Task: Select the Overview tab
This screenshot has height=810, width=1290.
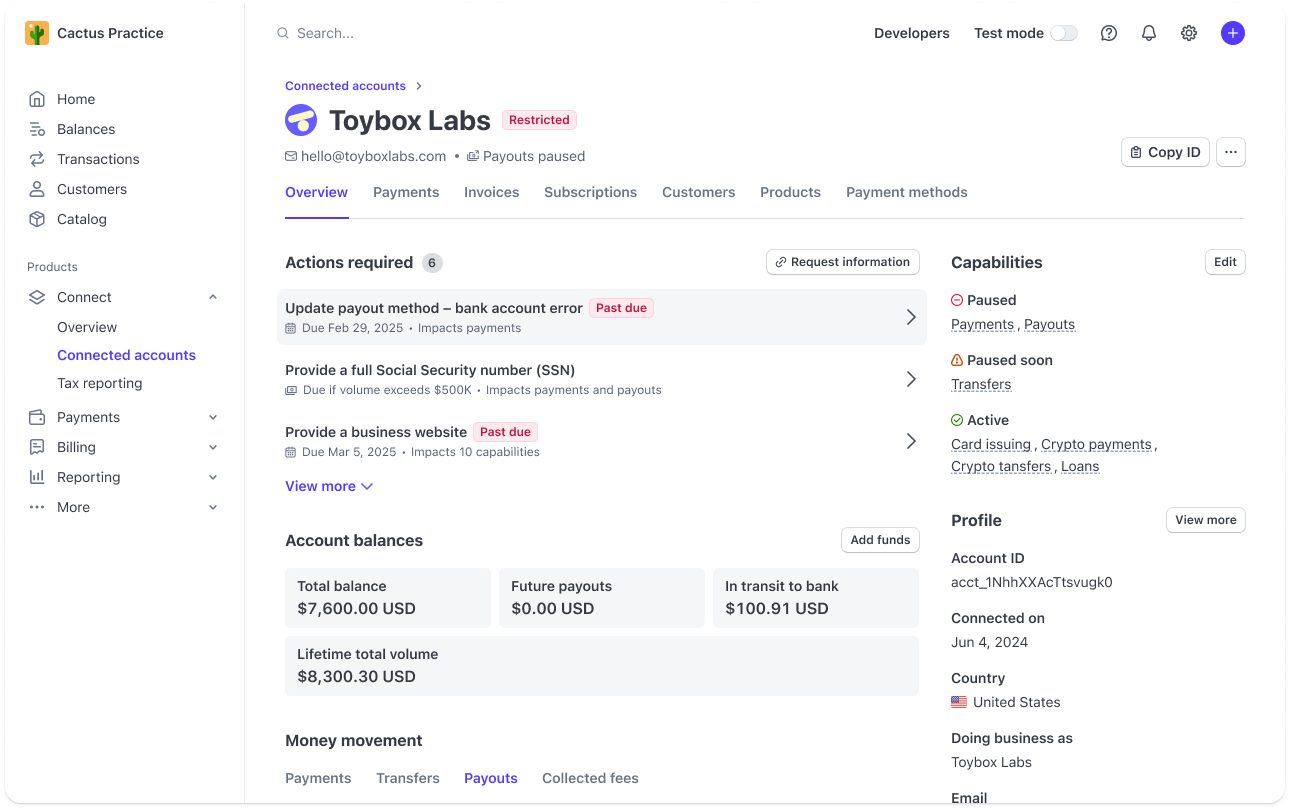Action: pyautogui.click(x=317, y=192)
